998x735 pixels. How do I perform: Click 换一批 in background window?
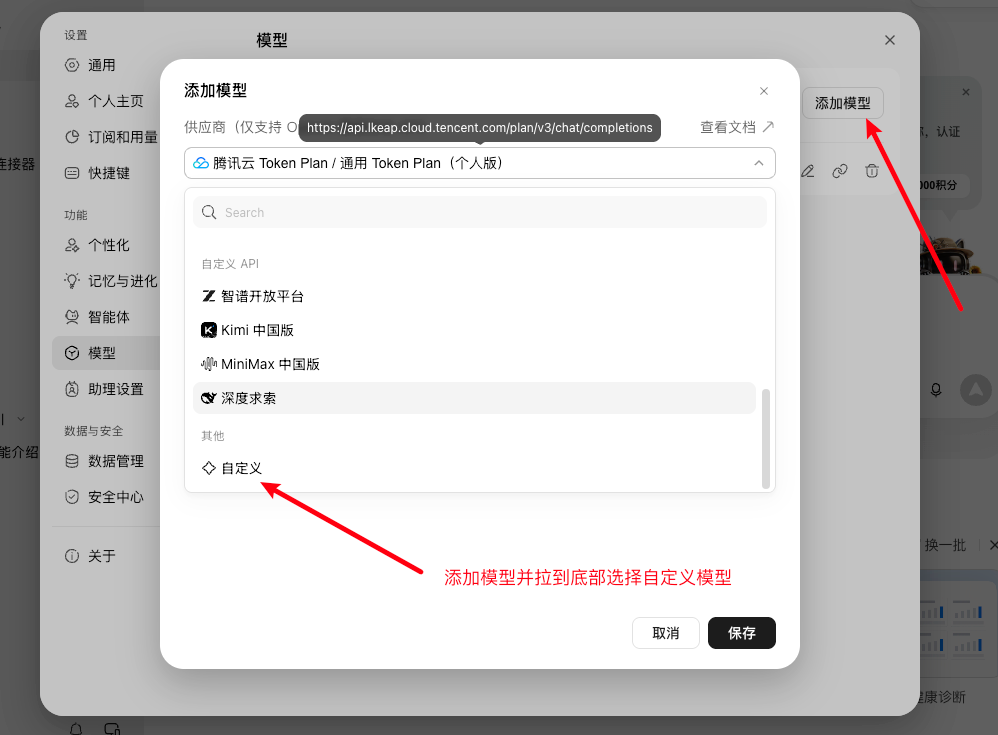coord(945,545)
